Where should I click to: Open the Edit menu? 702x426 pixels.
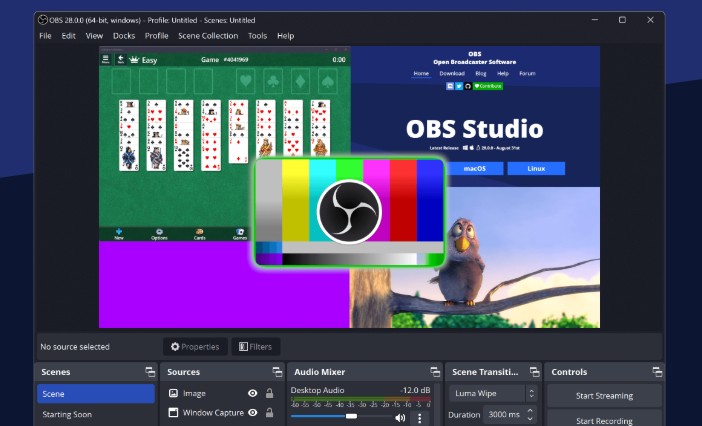[x=68, y=36]
